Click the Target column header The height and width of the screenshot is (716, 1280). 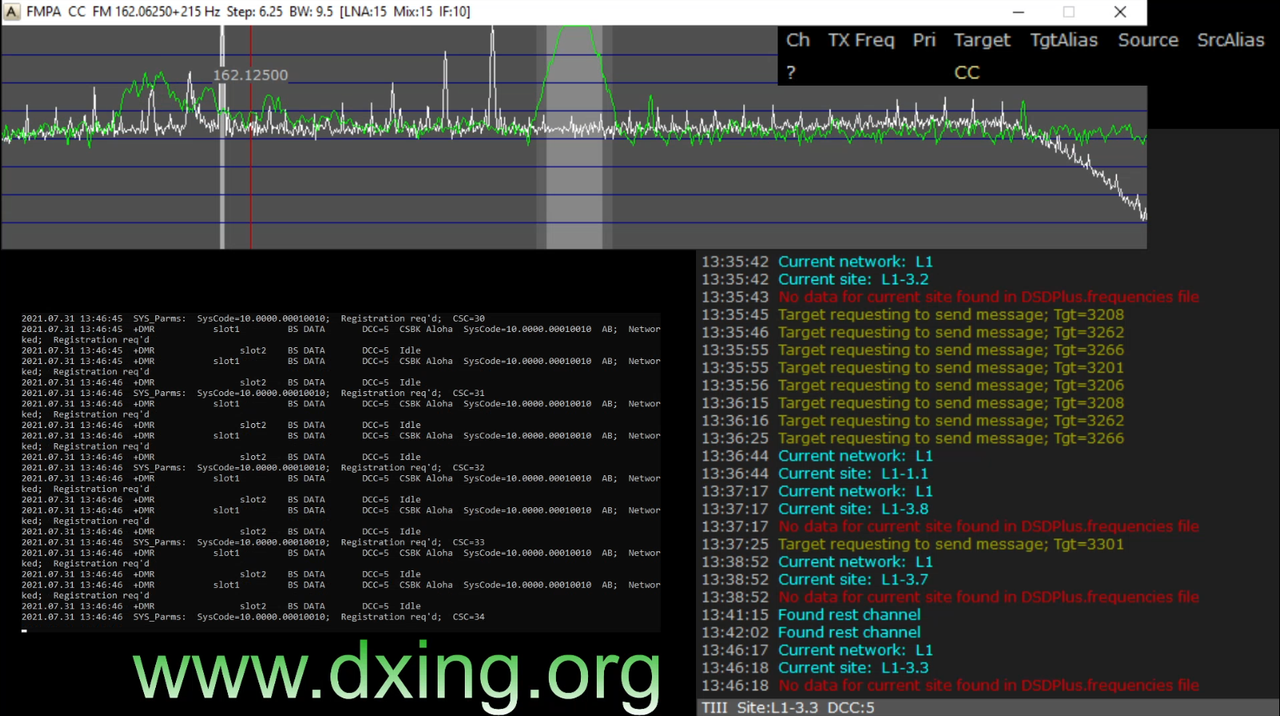pyautogui.click(x=982, y=40)
